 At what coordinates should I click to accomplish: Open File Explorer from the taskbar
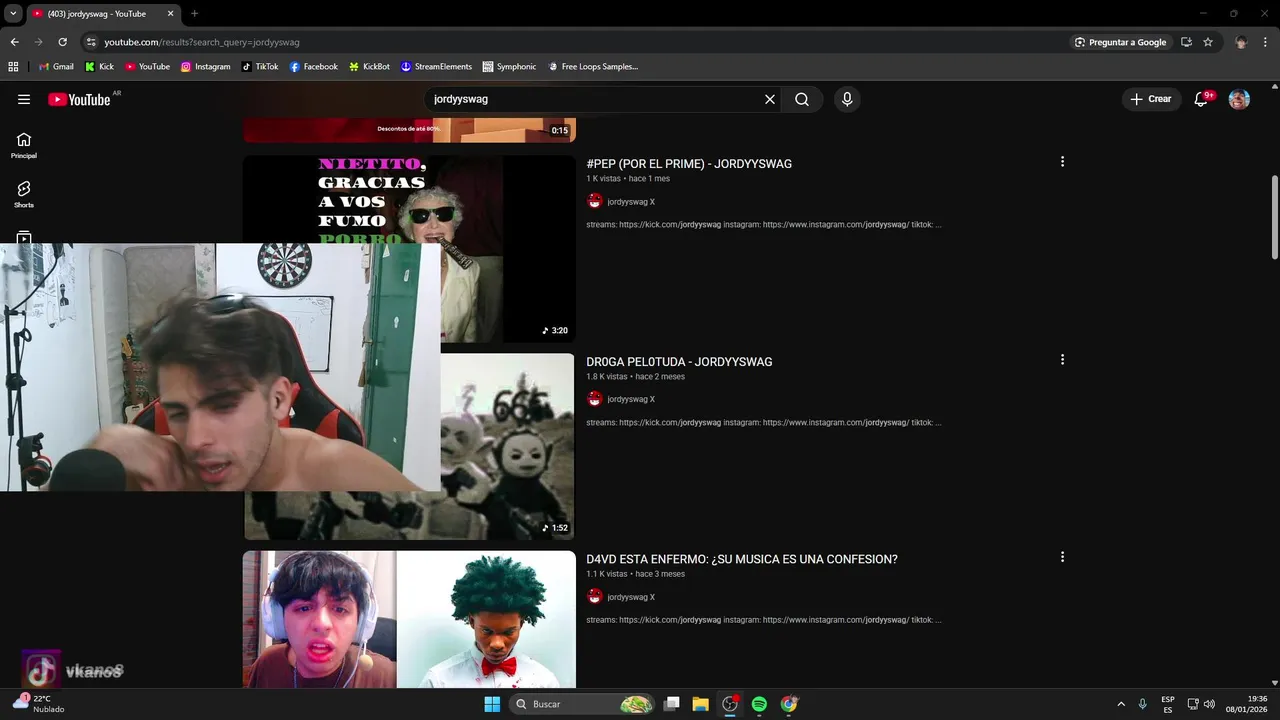tap(701, 704)
